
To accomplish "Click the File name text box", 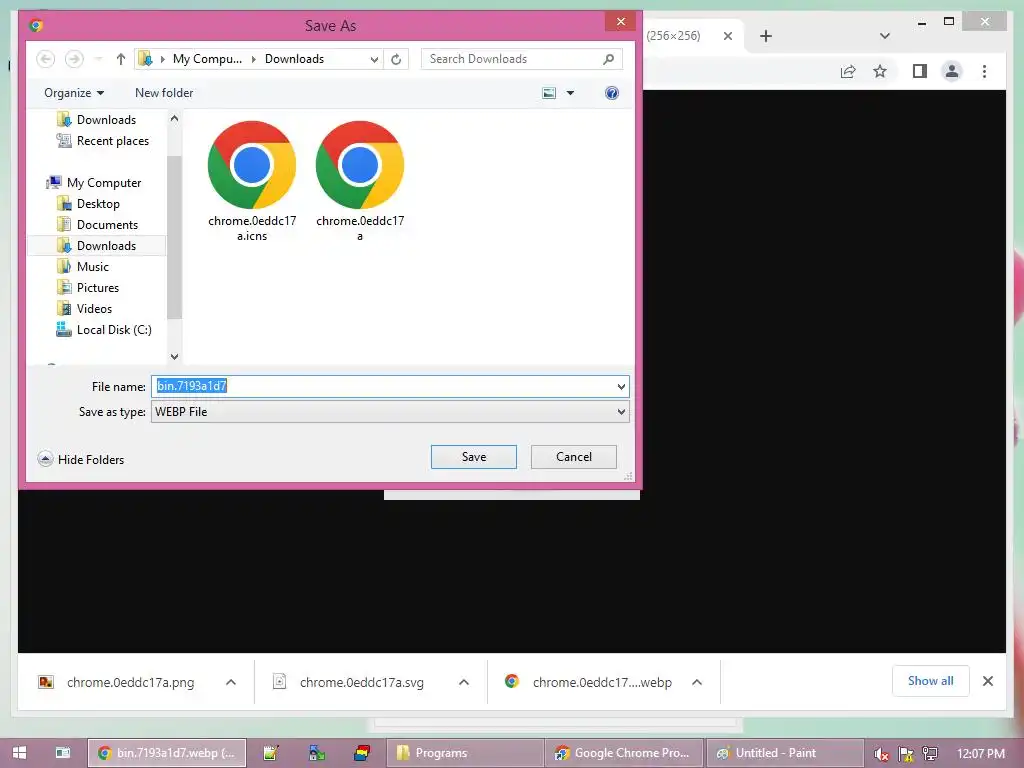I will pos(383,387).
